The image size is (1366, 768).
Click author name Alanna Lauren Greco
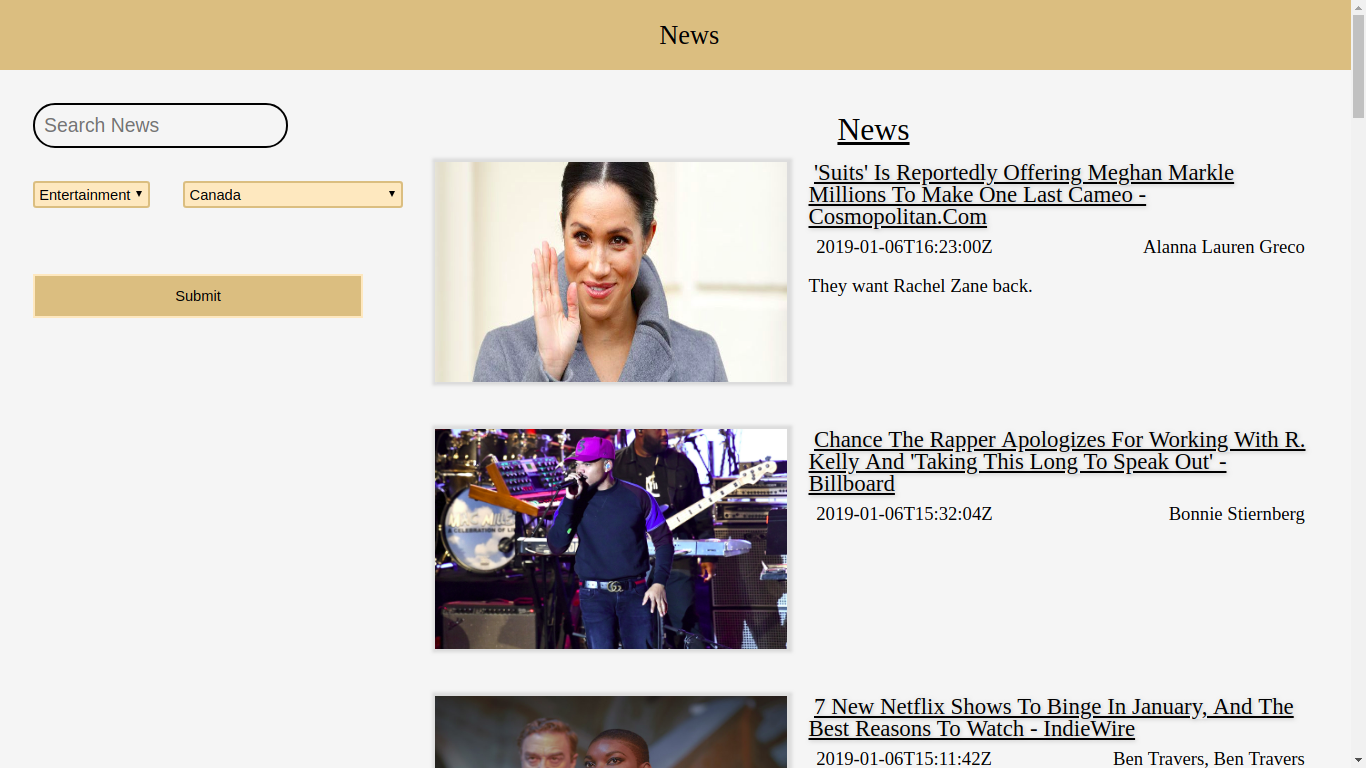click(1224, 247)
